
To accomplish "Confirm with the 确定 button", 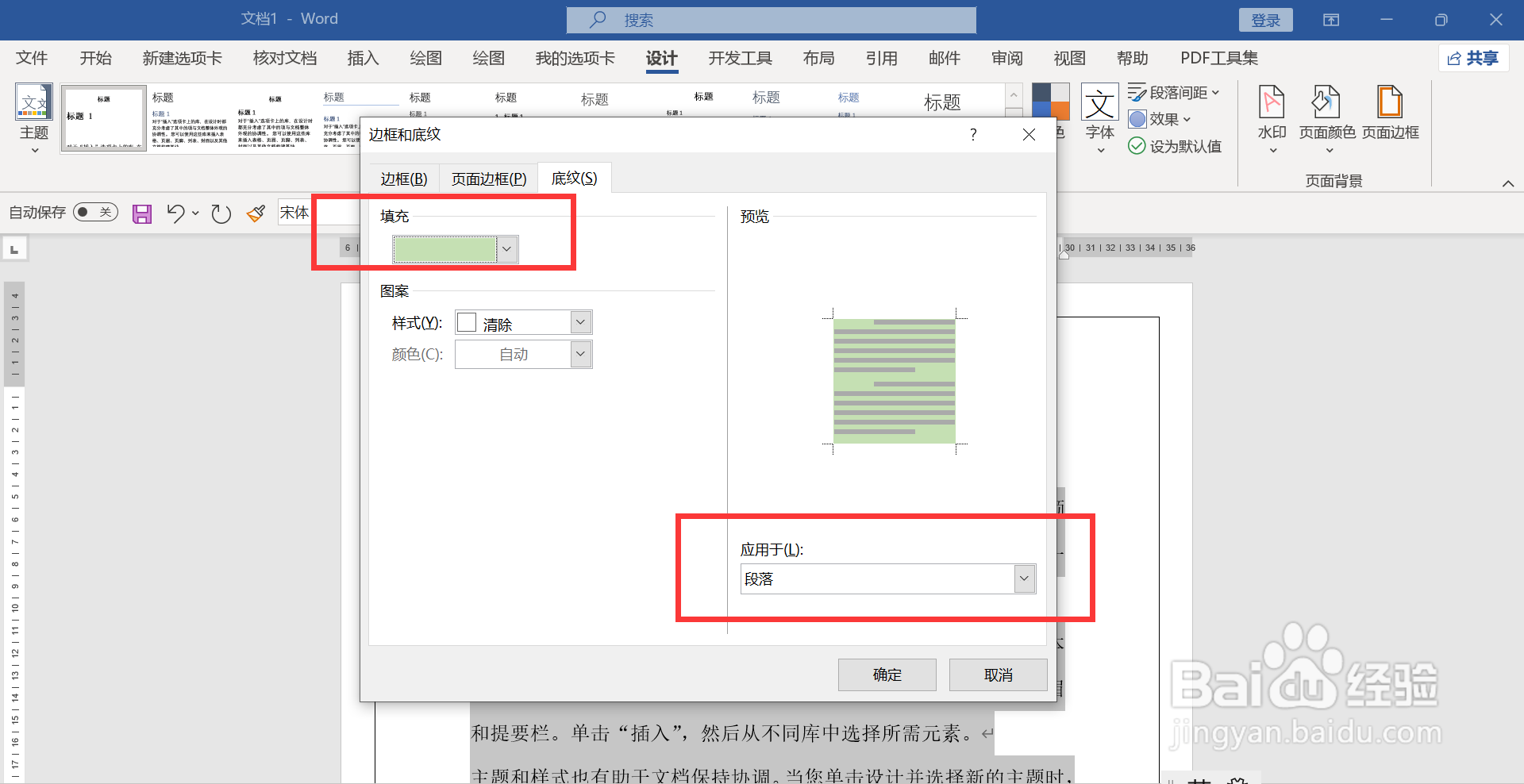I will point(887,674).
